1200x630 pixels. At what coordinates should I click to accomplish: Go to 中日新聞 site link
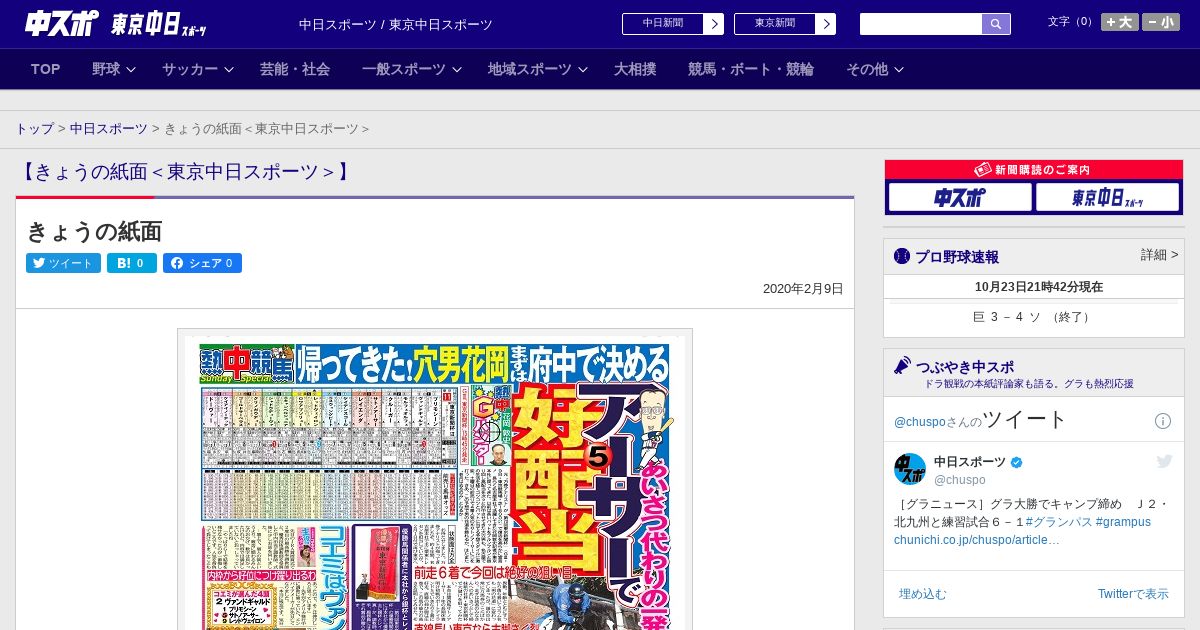(x=672, y=24)
